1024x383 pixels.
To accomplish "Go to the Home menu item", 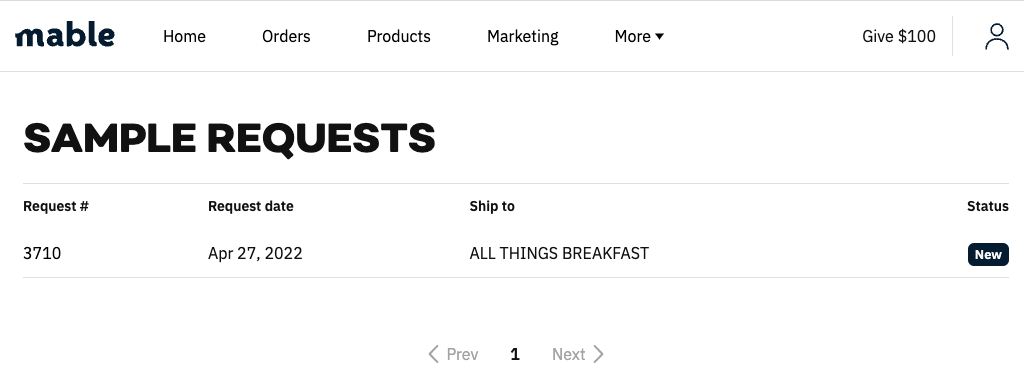I will pos(184,37).
